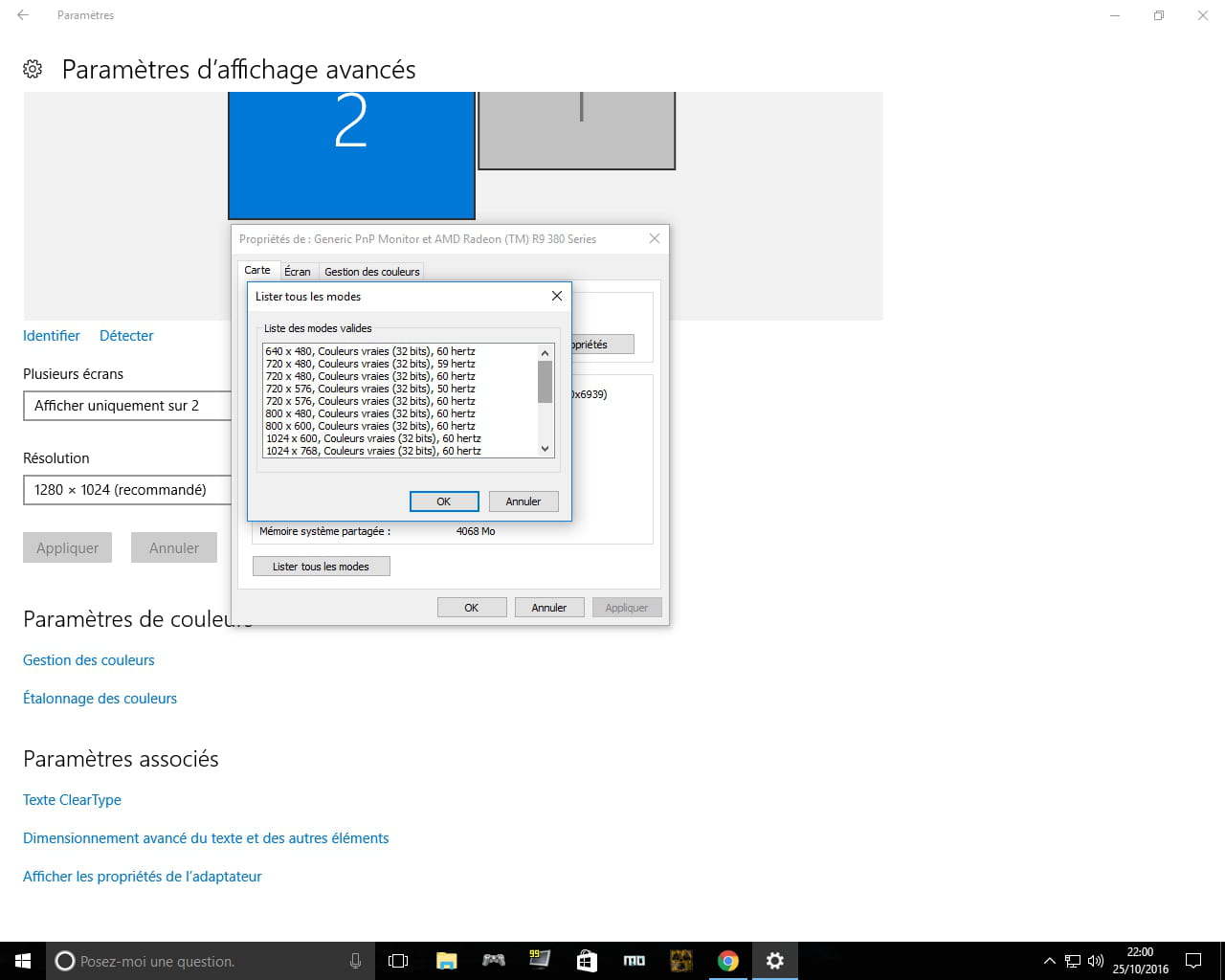Open the Windows Start menu
The image size is (1225, 980).
[23, 961]
